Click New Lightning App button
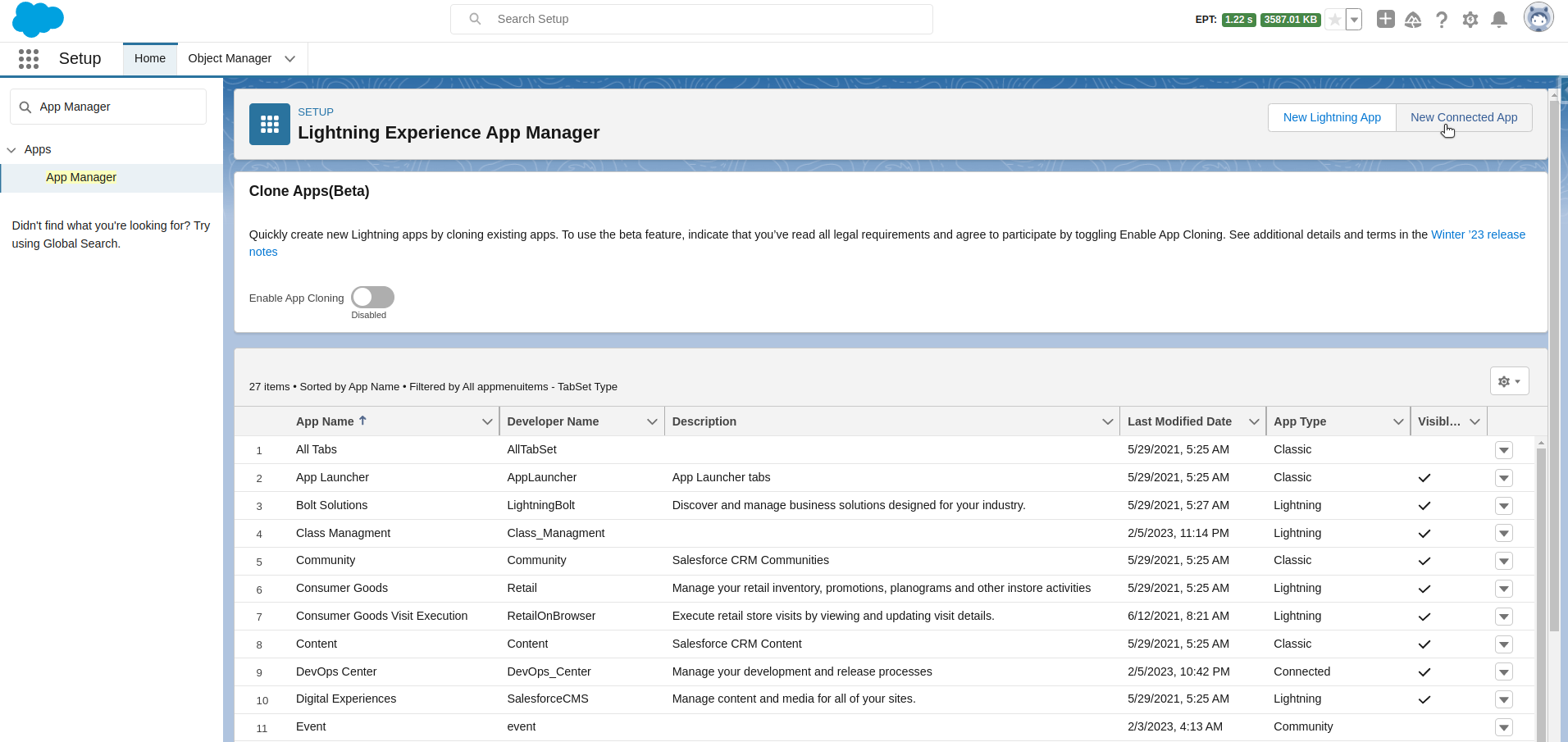The width and height of the screenshot is (1568, 742). coord(1332,117)
